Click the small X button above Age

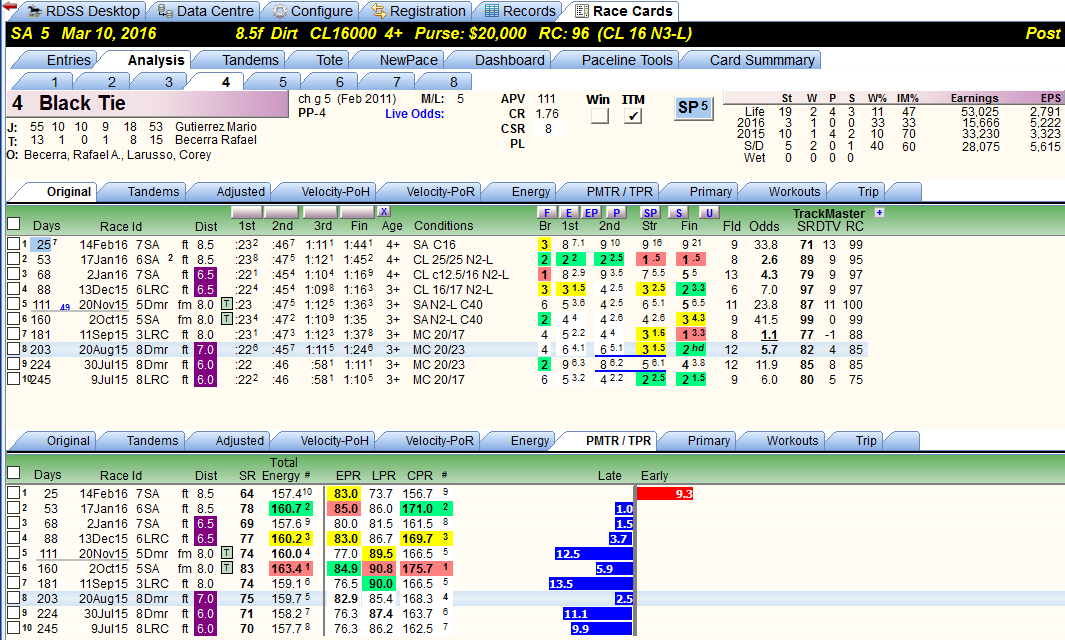[384, 212]
